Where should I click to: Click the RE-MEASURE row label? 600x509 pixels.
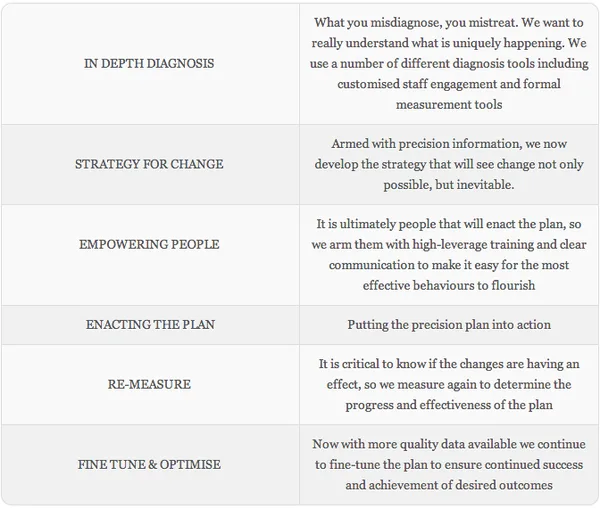coord(150,385)
